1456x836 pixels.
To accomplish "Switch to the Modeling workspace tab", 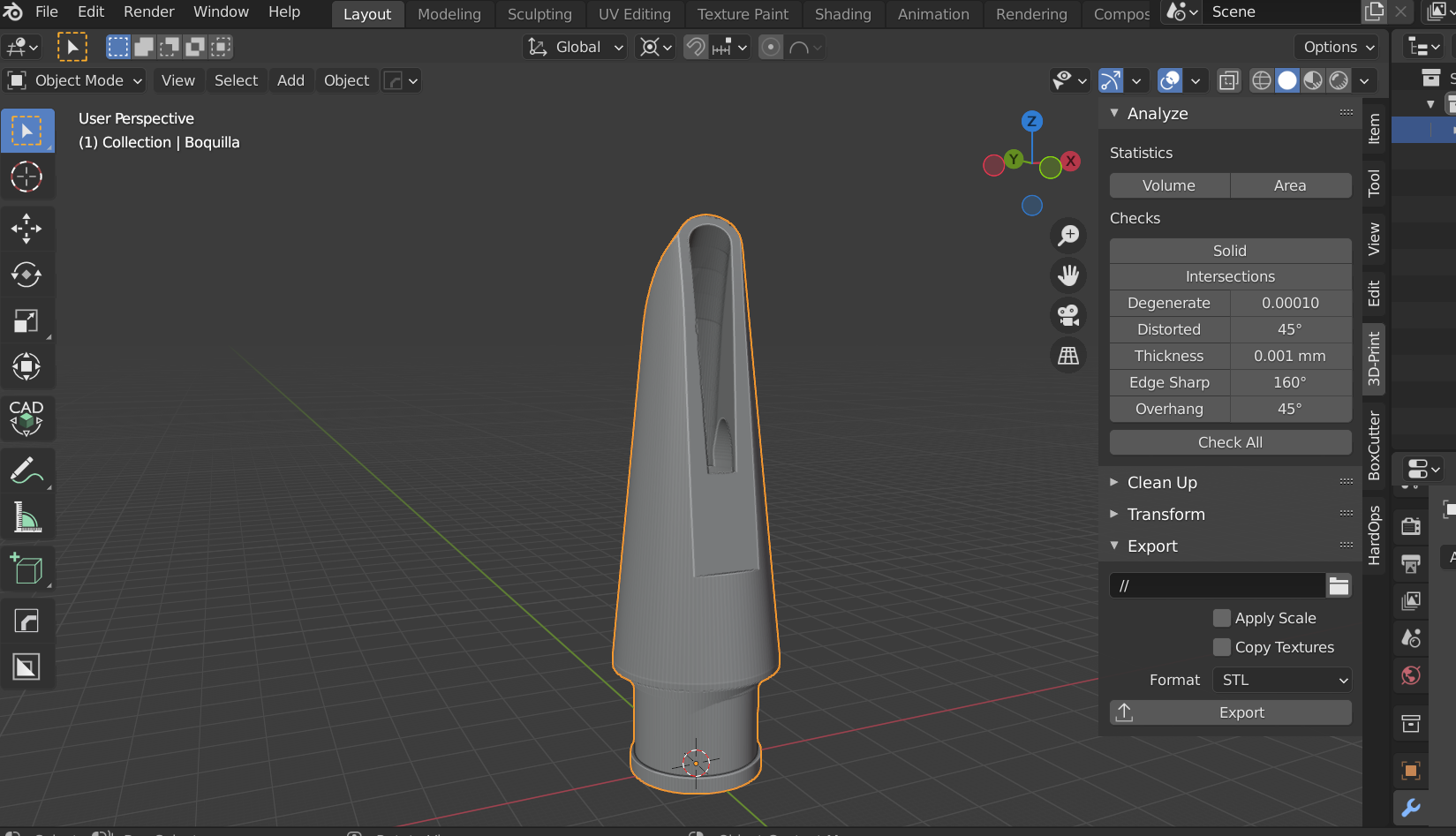I will pyautogui.click(x=449, y=14).
